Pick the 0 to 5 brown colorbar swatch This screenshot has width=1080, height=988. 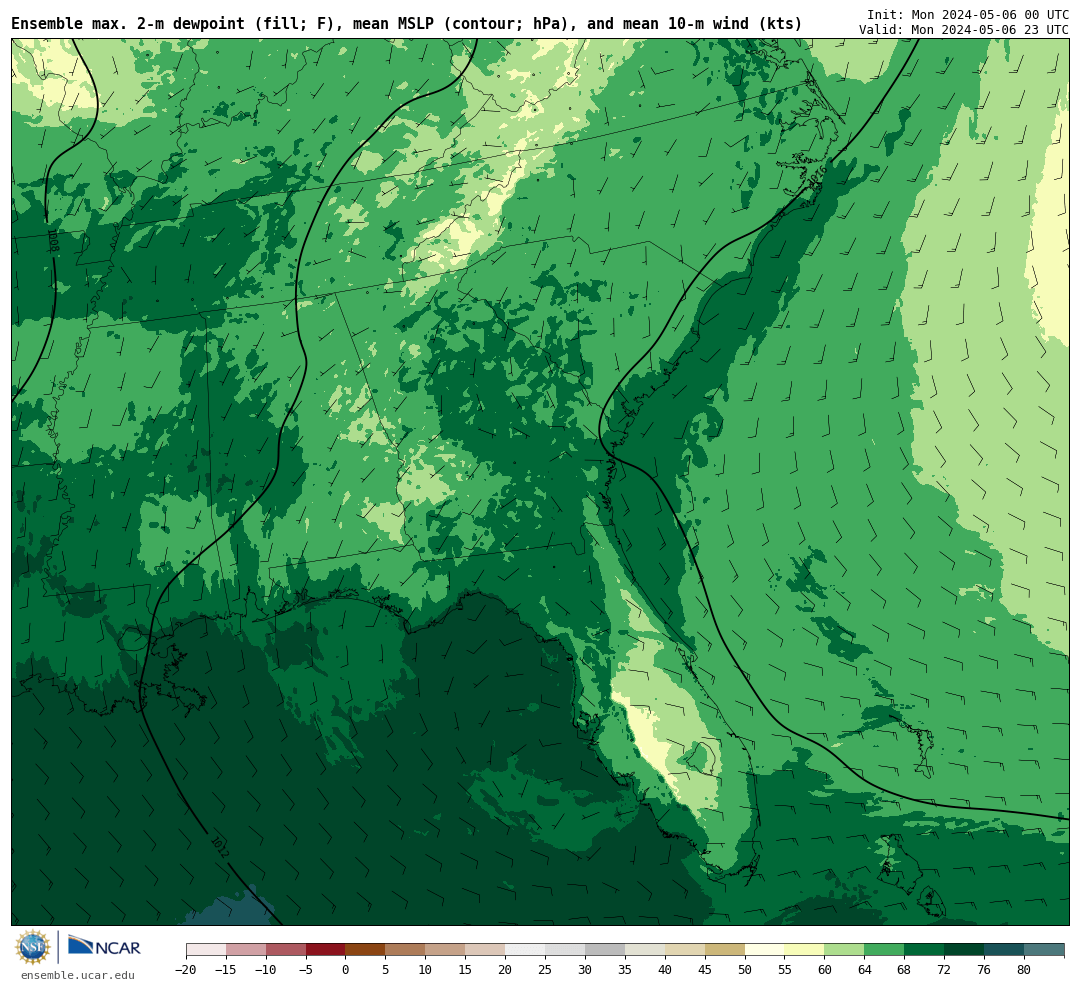(366, 950)
